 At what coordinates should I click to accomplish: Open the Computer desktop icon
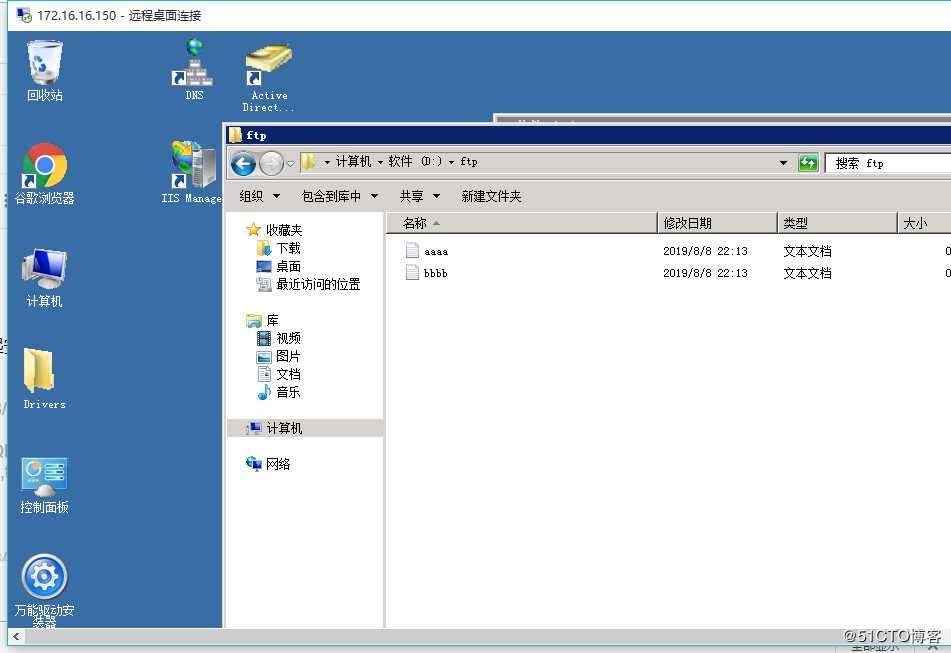click(x=44, y=278)
